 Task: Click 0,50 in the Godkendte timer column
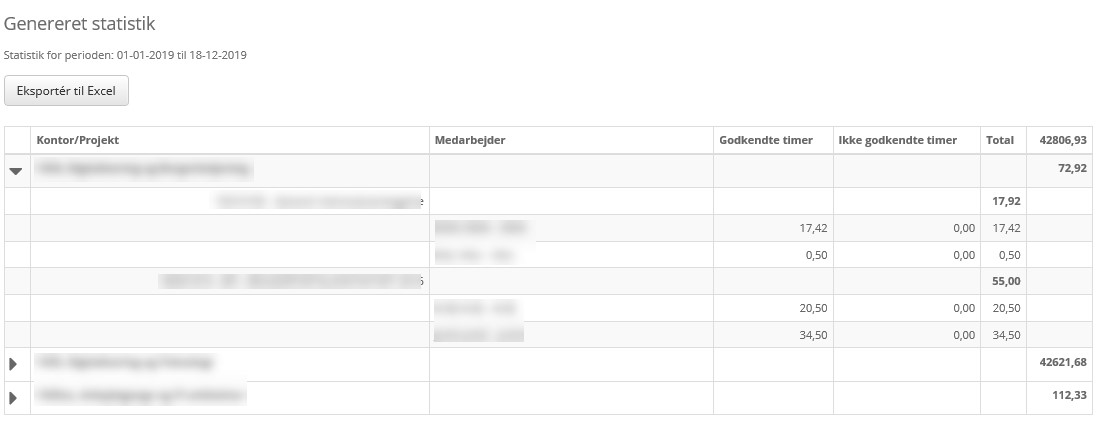[814, 255]
